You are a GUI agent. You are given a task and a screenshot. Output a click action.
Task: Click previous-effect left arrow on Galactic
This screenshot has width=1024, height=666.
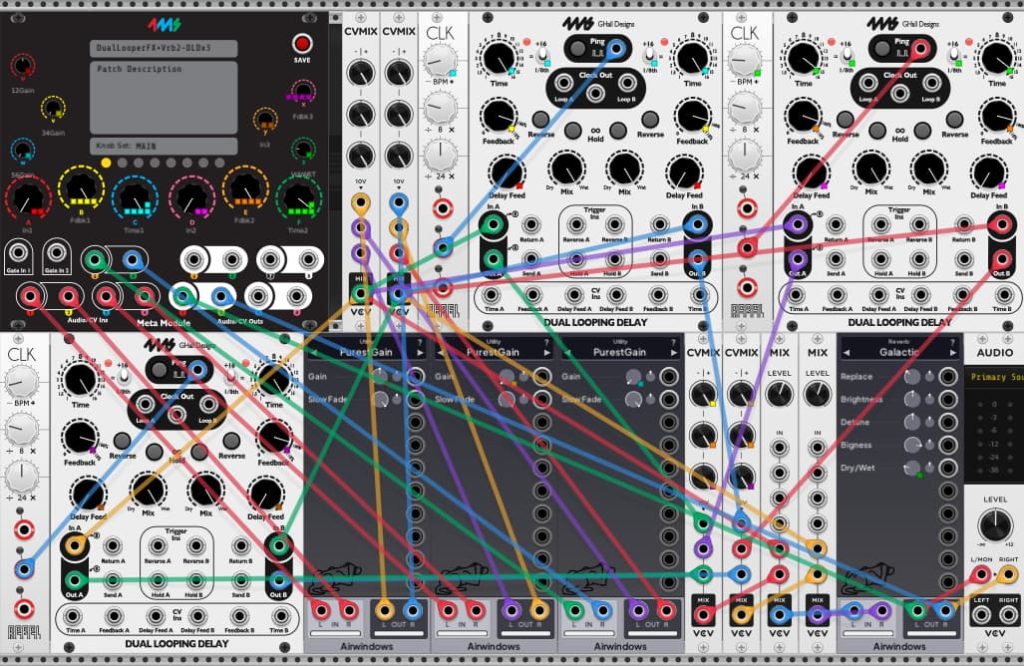click(846, 353)
